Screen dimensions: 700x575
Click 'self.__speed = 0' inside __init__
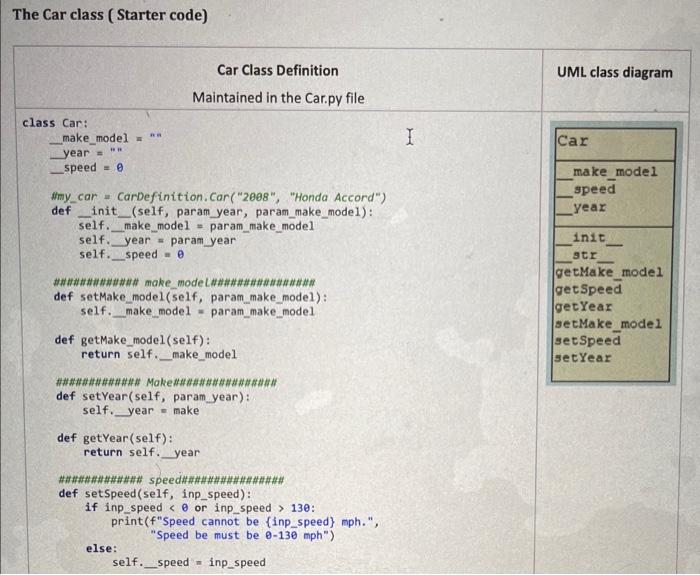(132, 254)
